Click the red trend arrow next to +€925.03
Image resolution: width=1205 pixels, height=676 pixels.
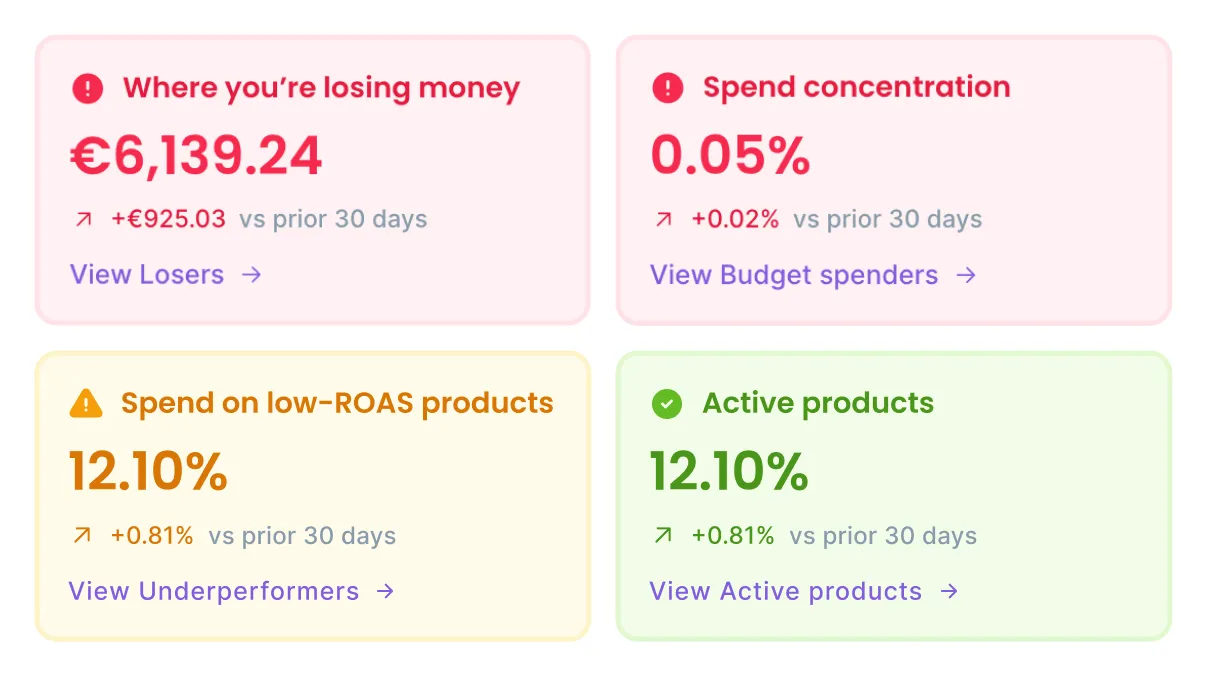pyautogui.click(x=83, y=219)
